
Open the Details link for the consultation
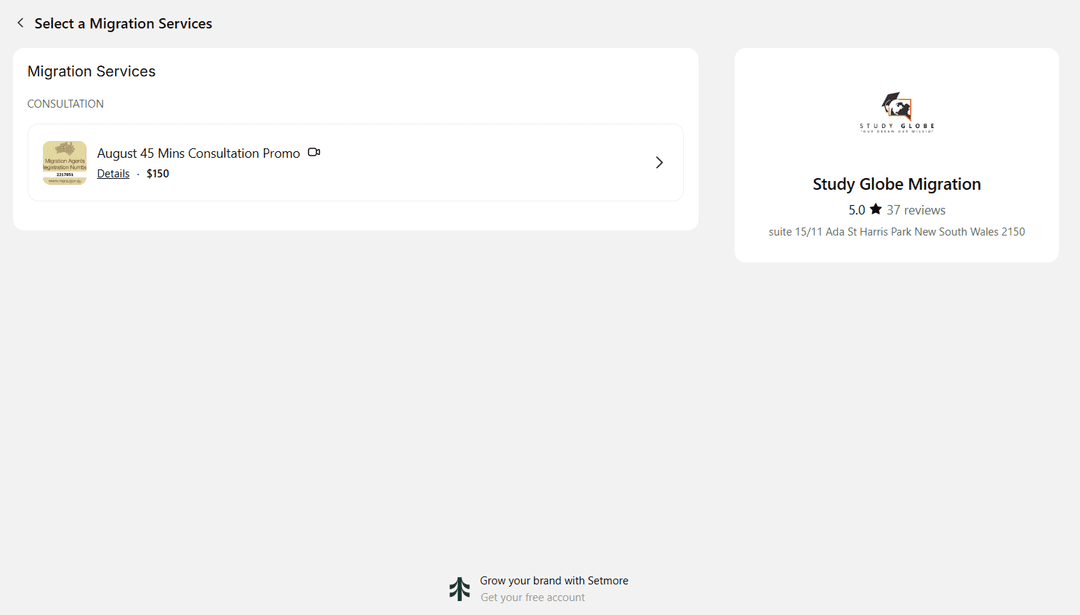coord(113,174)
